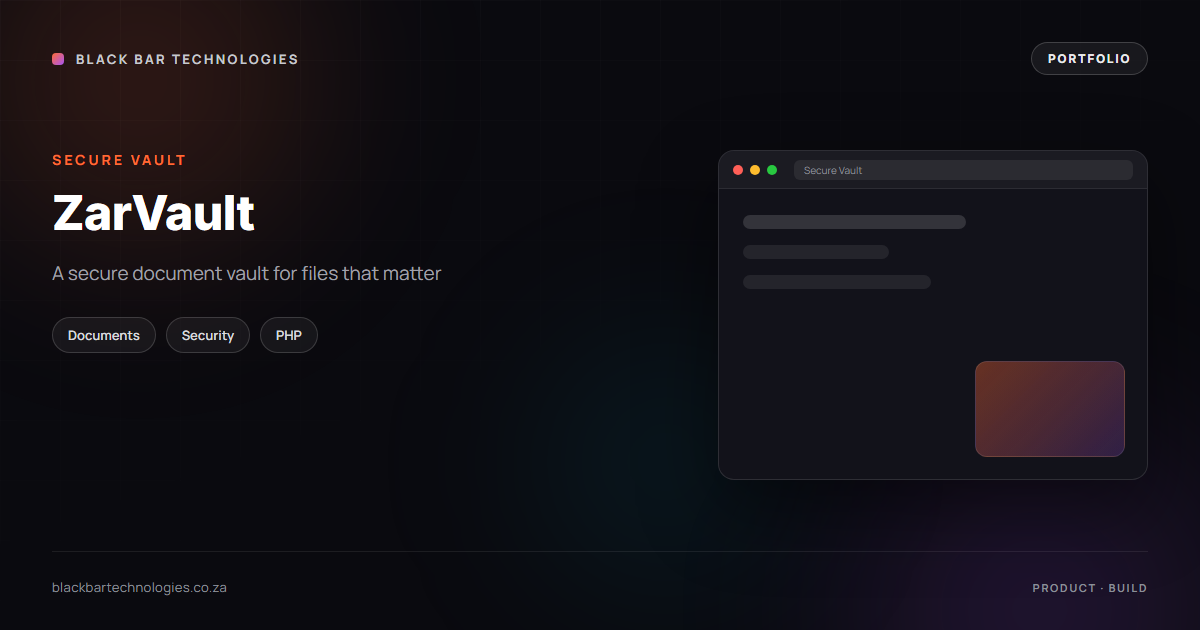
Task: Open the blackbartechnologies.co.za link
Action: pyautogui.click(x=139, y=588)
